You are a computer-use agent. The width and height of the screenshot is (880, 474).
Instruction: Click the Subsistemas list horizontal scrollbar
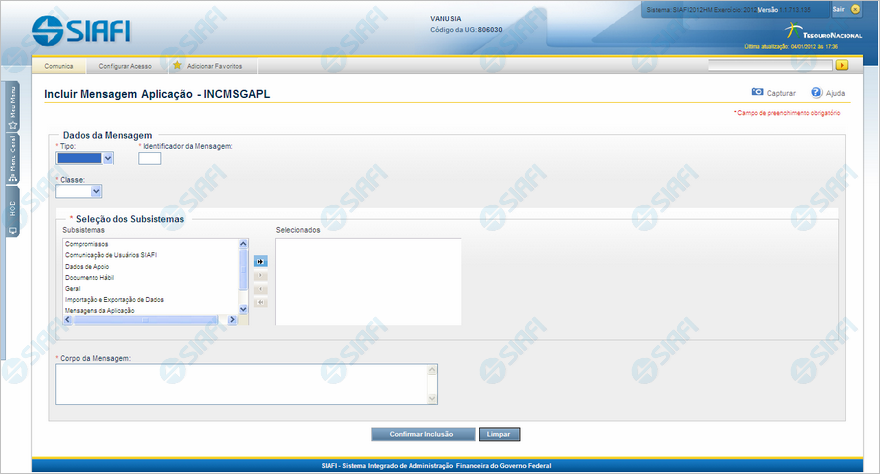click(x=150, y=320)
